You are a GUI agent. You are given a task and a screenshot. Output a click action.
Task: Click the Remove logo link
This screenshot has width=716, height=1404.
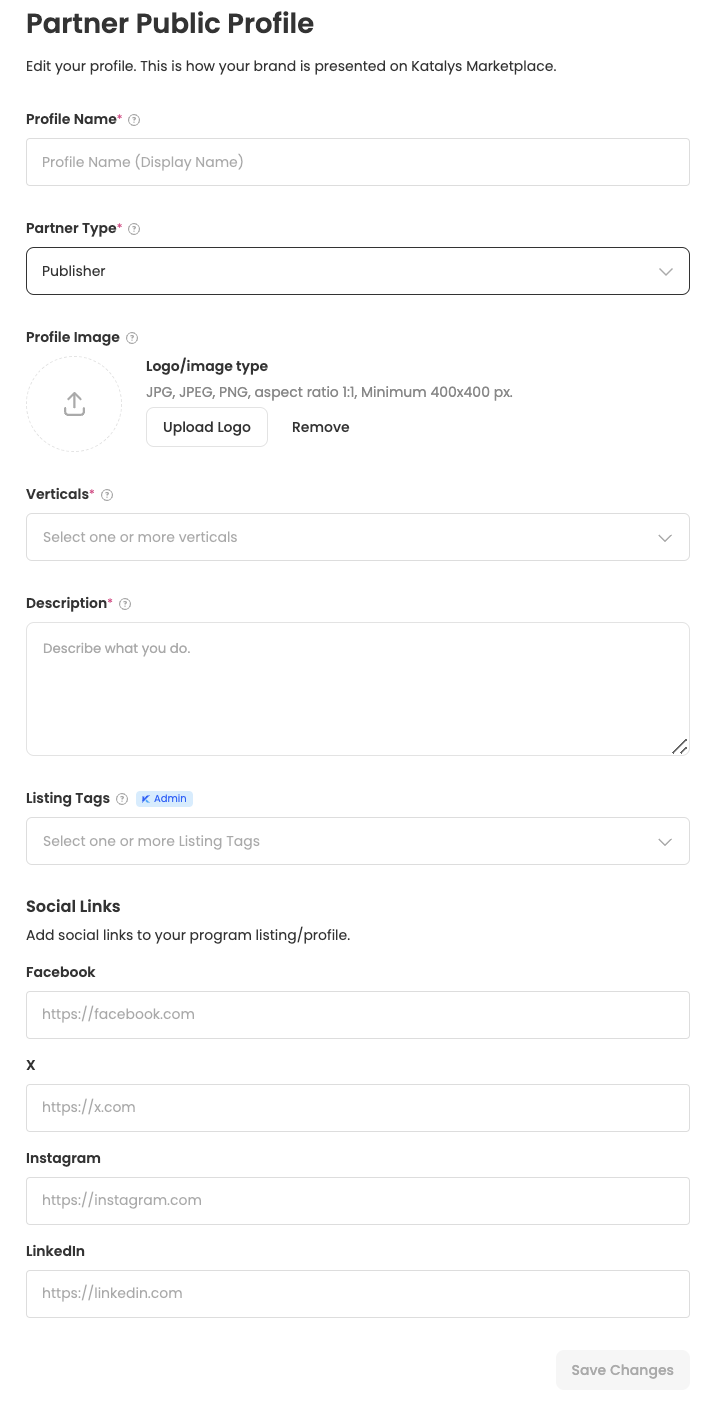pyautogui.click(x=320, y=427)
